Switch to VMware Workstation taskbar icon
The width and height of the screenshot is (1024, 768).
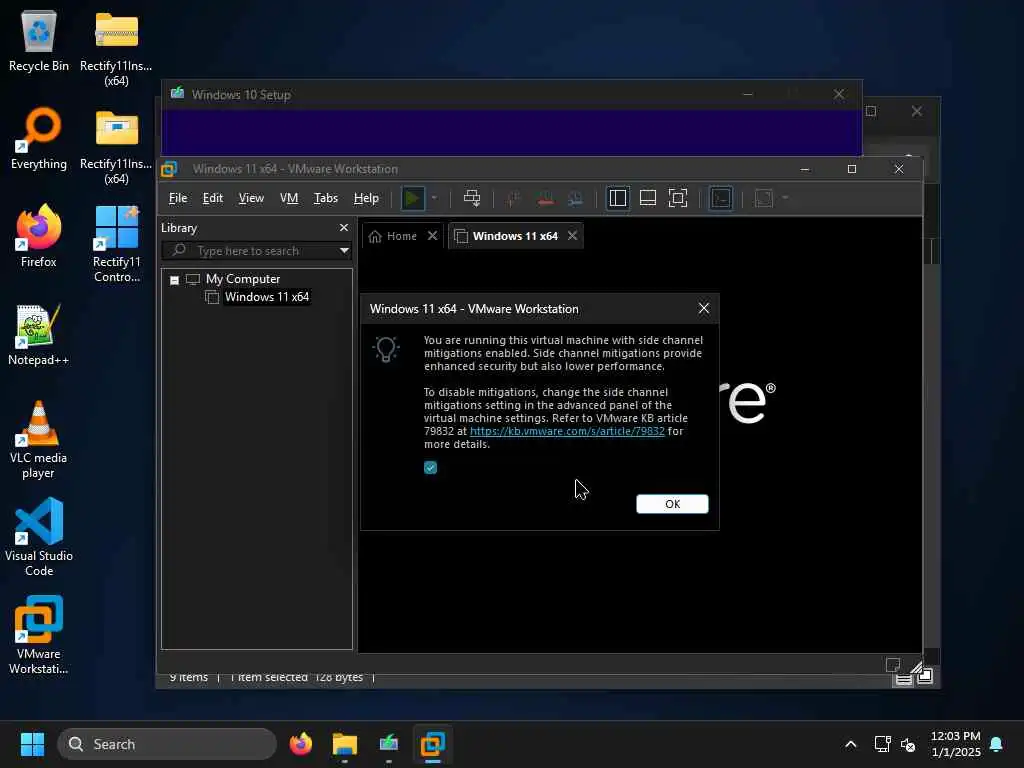click(x=432, y=744)
